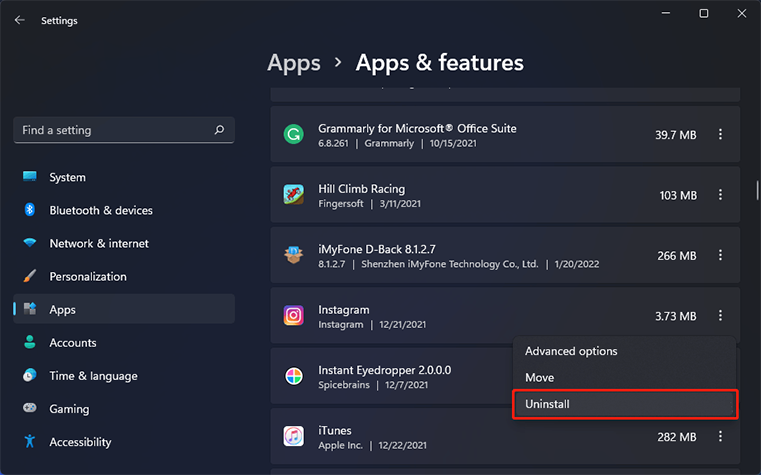Open Time & language in the sidebar
The image size is (761, 475).
tap(124, 376)
